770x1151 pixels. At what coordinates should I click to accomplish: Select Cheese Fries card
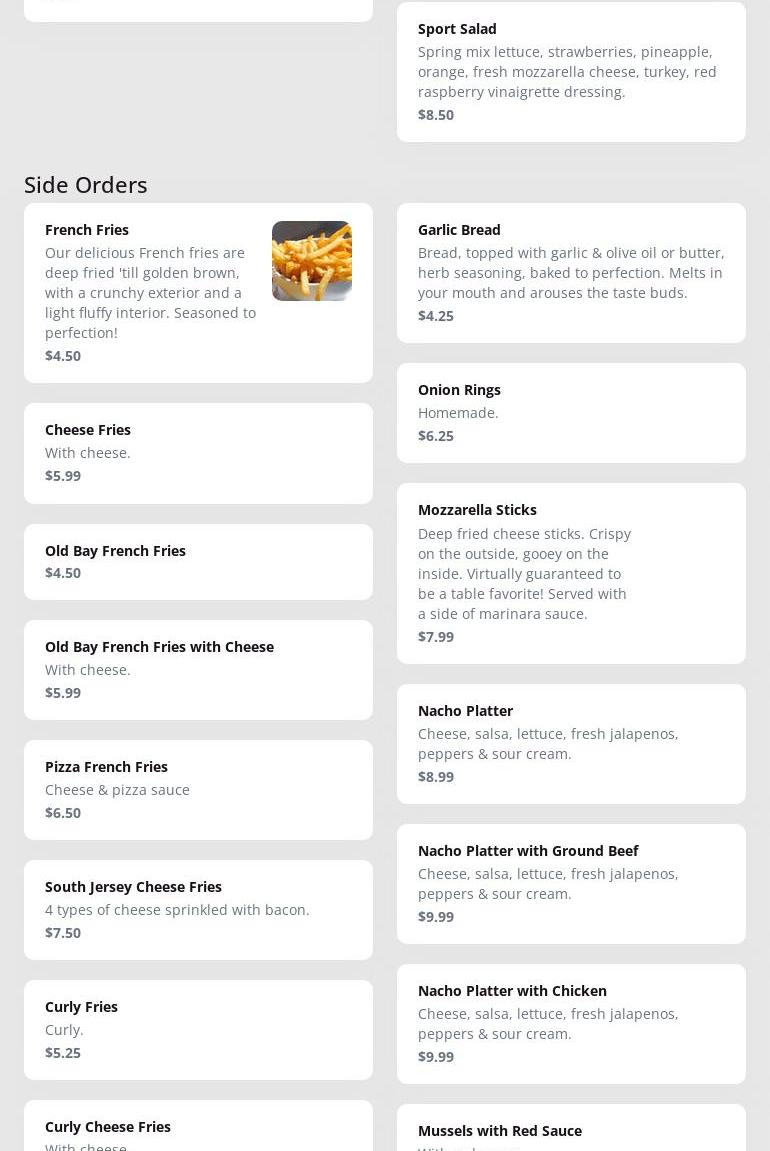[198, 453]
